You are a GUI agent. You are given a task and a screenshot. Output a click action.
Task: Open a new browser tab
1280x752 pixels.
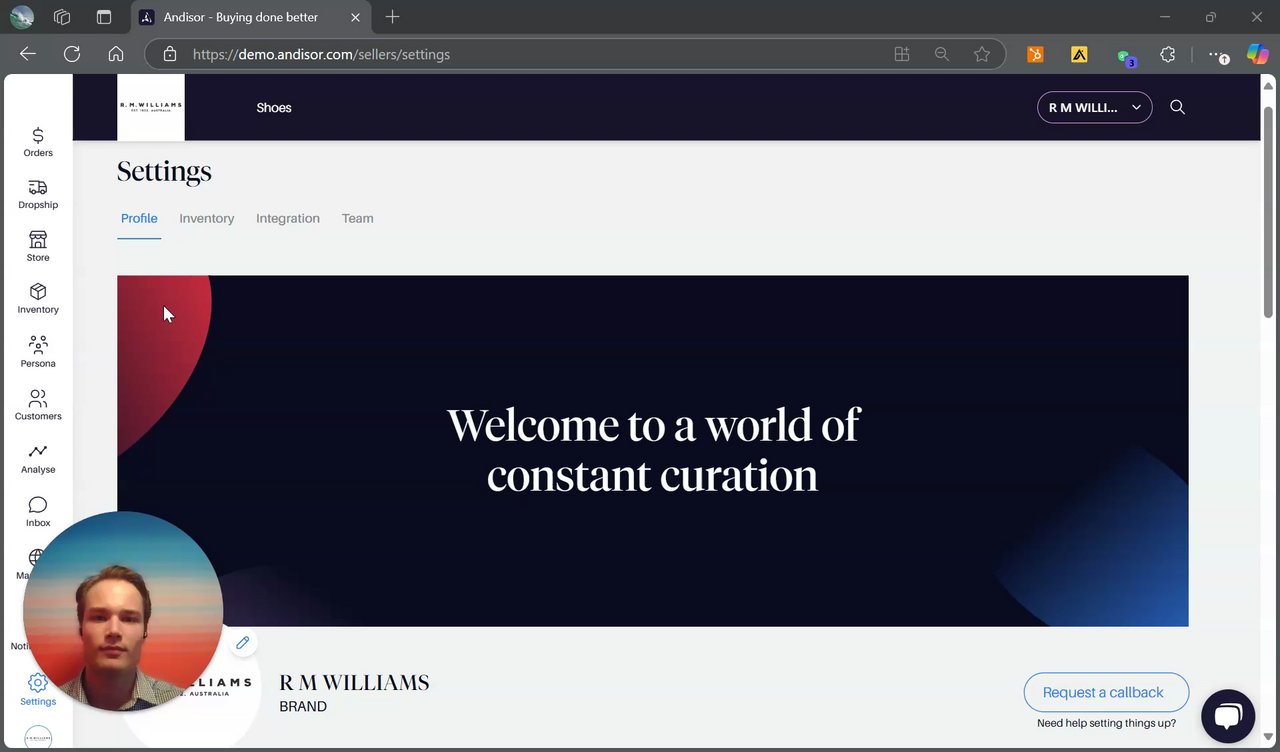[x=392, y=17]
